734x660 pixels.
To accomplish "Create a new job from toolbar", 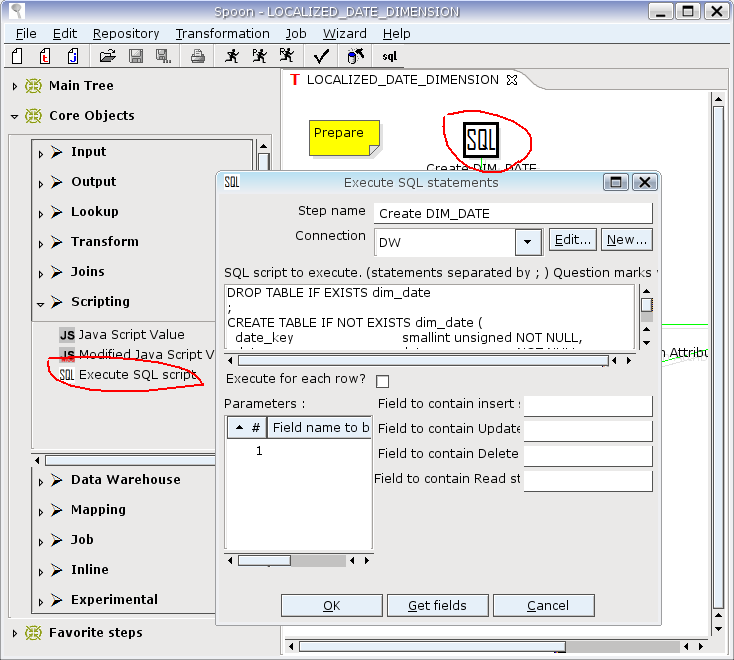I will click(x=73, y=56).
